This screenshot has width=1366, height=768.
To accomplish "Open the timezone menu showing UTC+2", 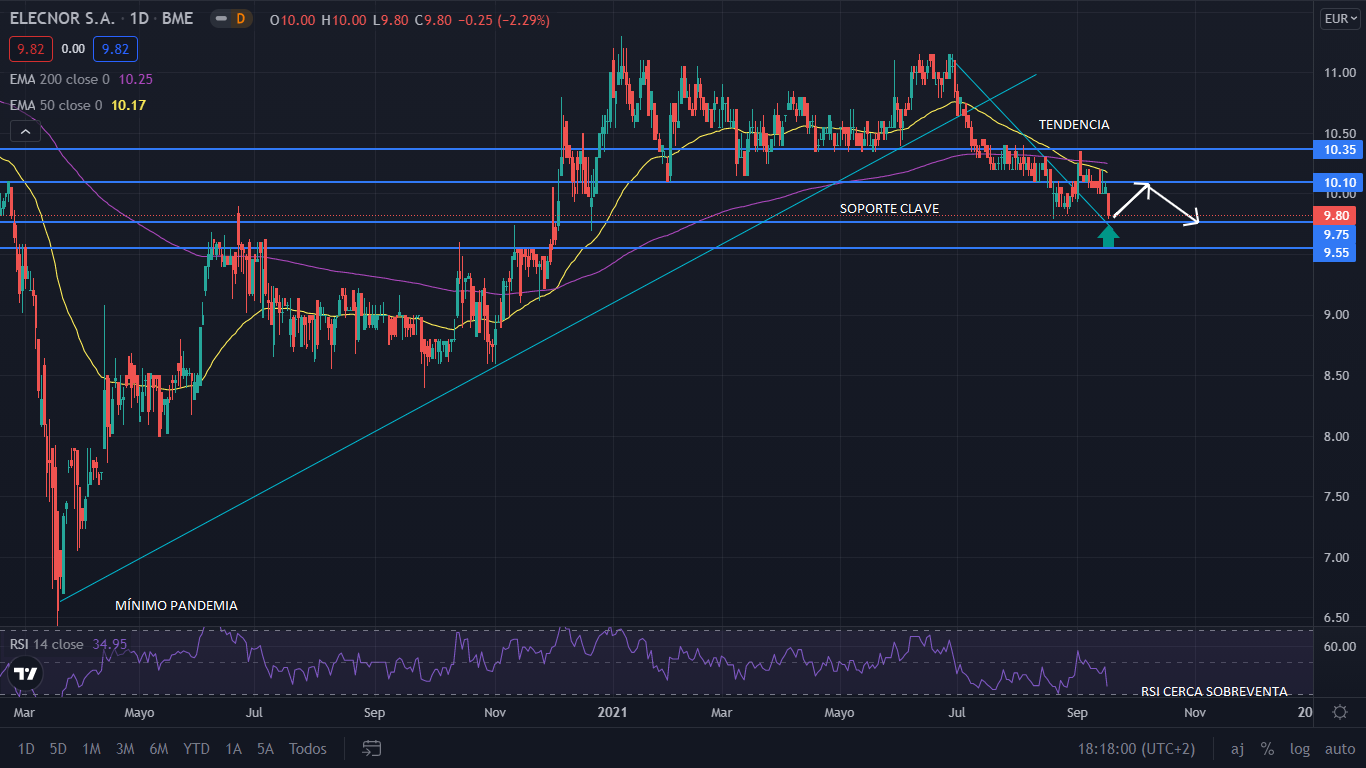I will (1136, 748).
